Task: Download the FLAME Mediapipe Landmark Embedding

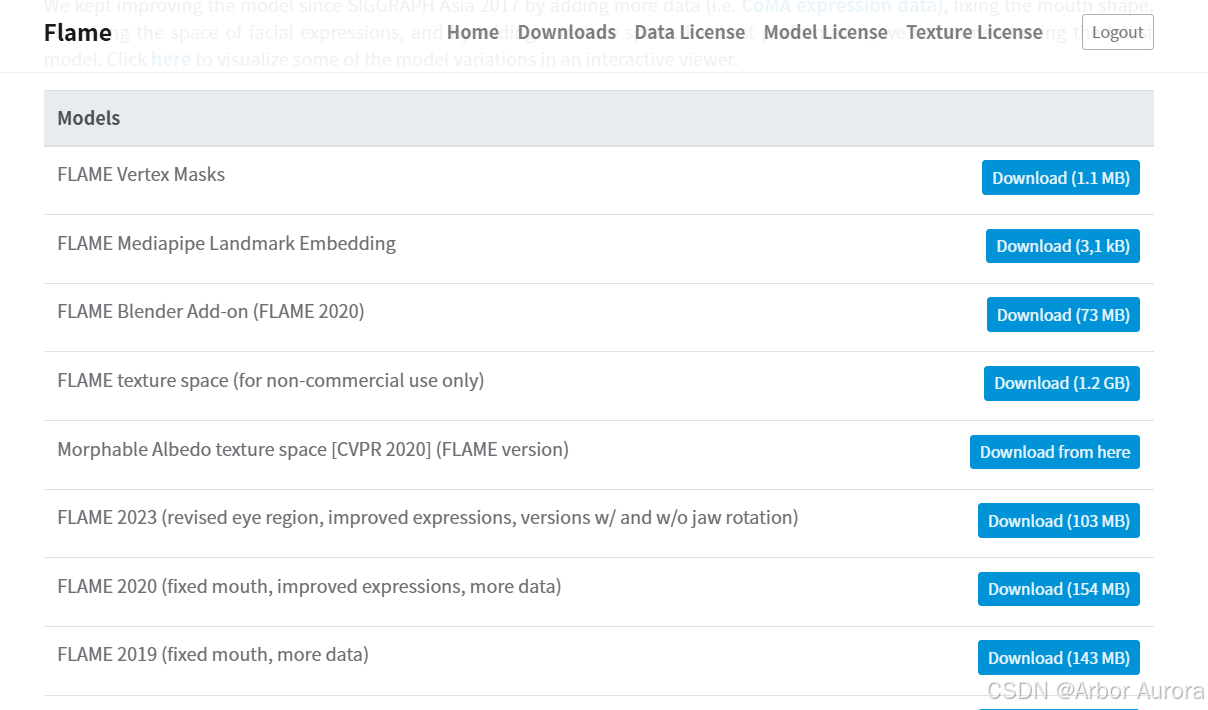Action: click(1062, 246)
